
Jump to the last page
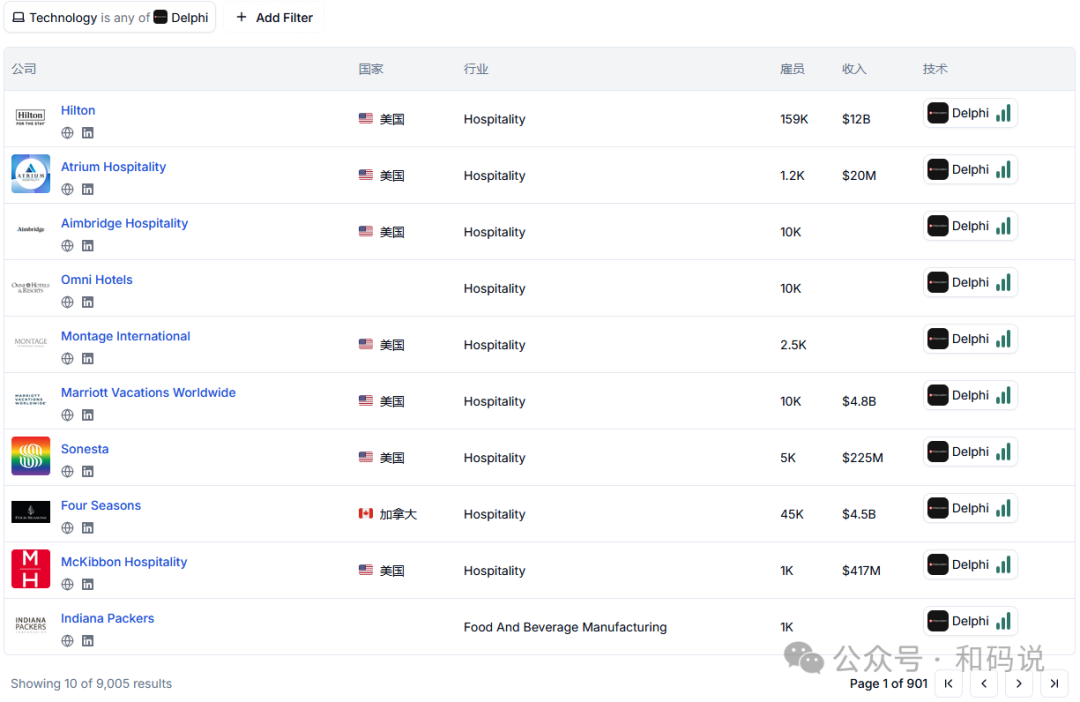(x=1054, y=683)
